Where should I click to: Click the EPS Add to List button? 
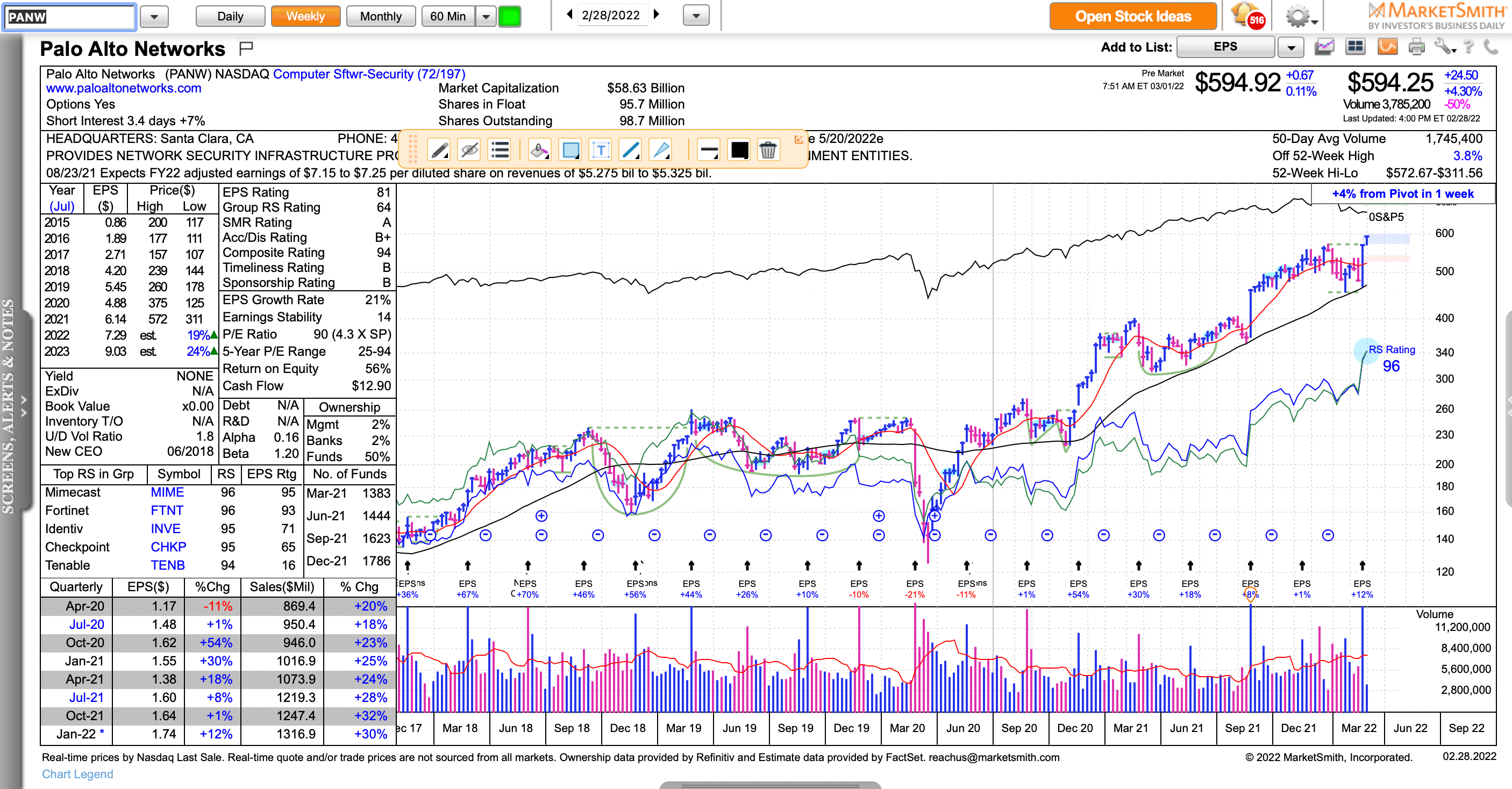click(x=1225, y=47)
